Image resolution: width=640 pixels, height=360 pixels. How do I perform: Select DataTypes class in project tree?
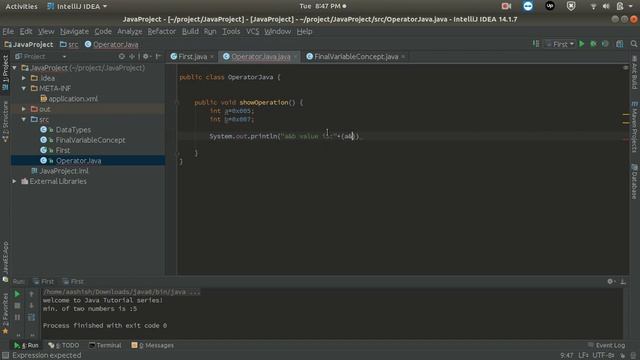click(73, 130)
